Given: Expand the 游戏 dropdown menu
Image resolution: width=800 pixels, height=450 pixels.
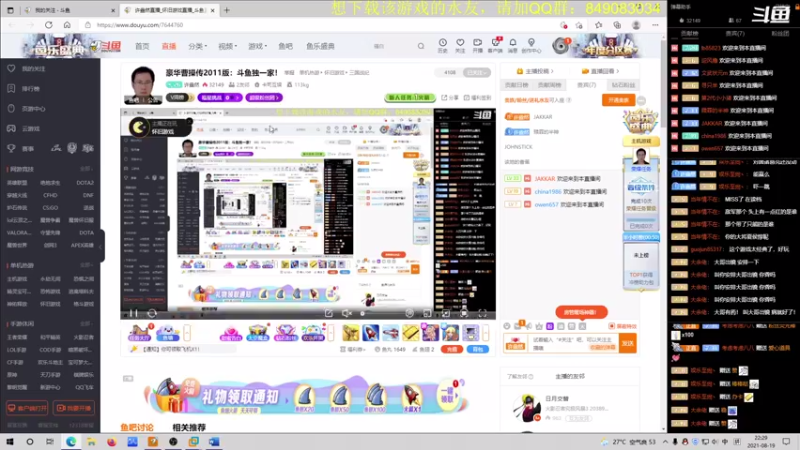Looking at the screenshot, I should coord(258,46).
